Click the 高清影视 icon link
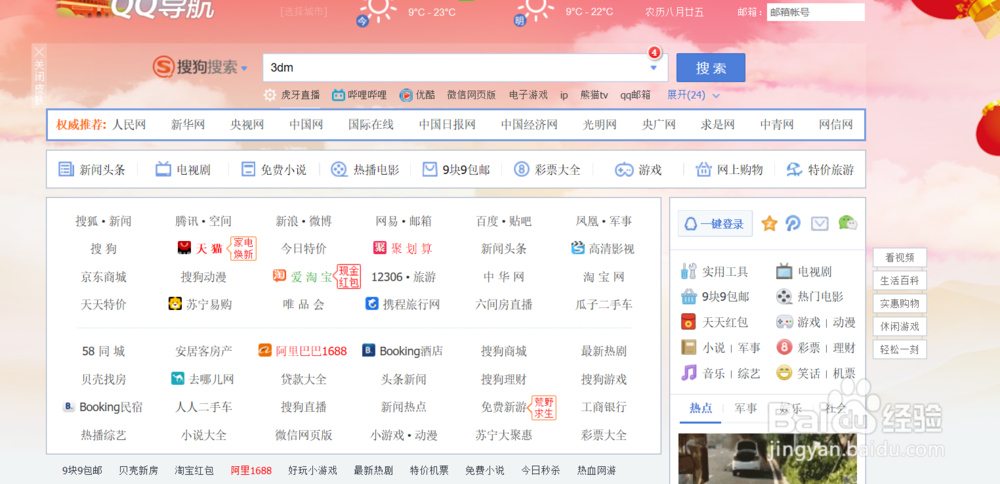Image resolution: width=1000 pixels, height=484 pixels. coord(578,248)
